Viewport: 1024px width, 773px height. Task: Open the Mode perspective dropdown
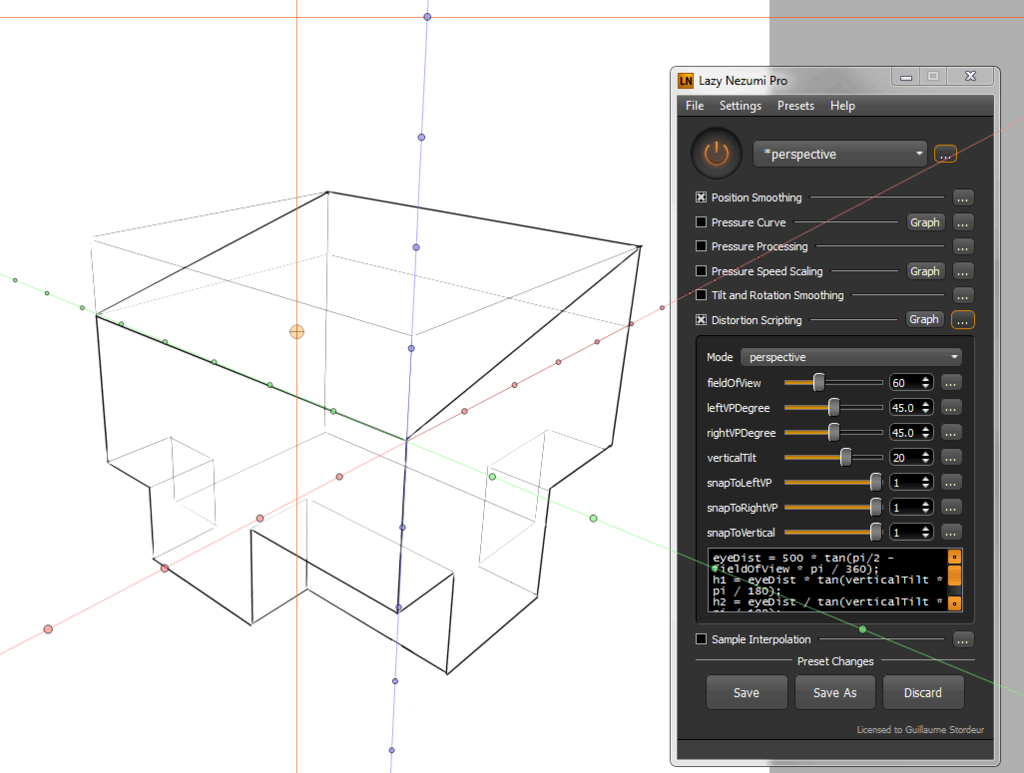coord(852,357)
